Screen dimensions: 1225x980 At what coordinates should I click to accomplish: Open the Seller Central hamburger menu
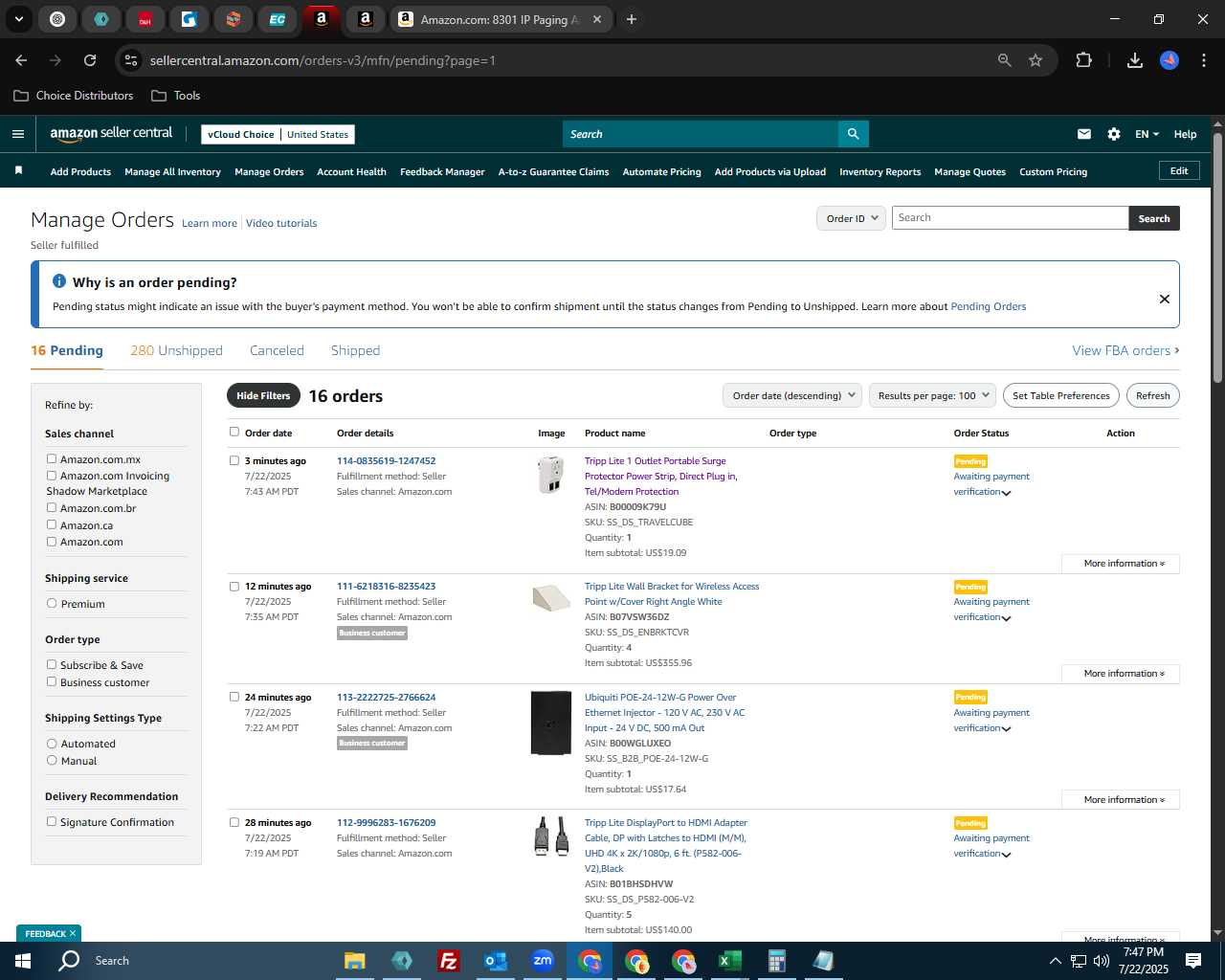[18, 134]
